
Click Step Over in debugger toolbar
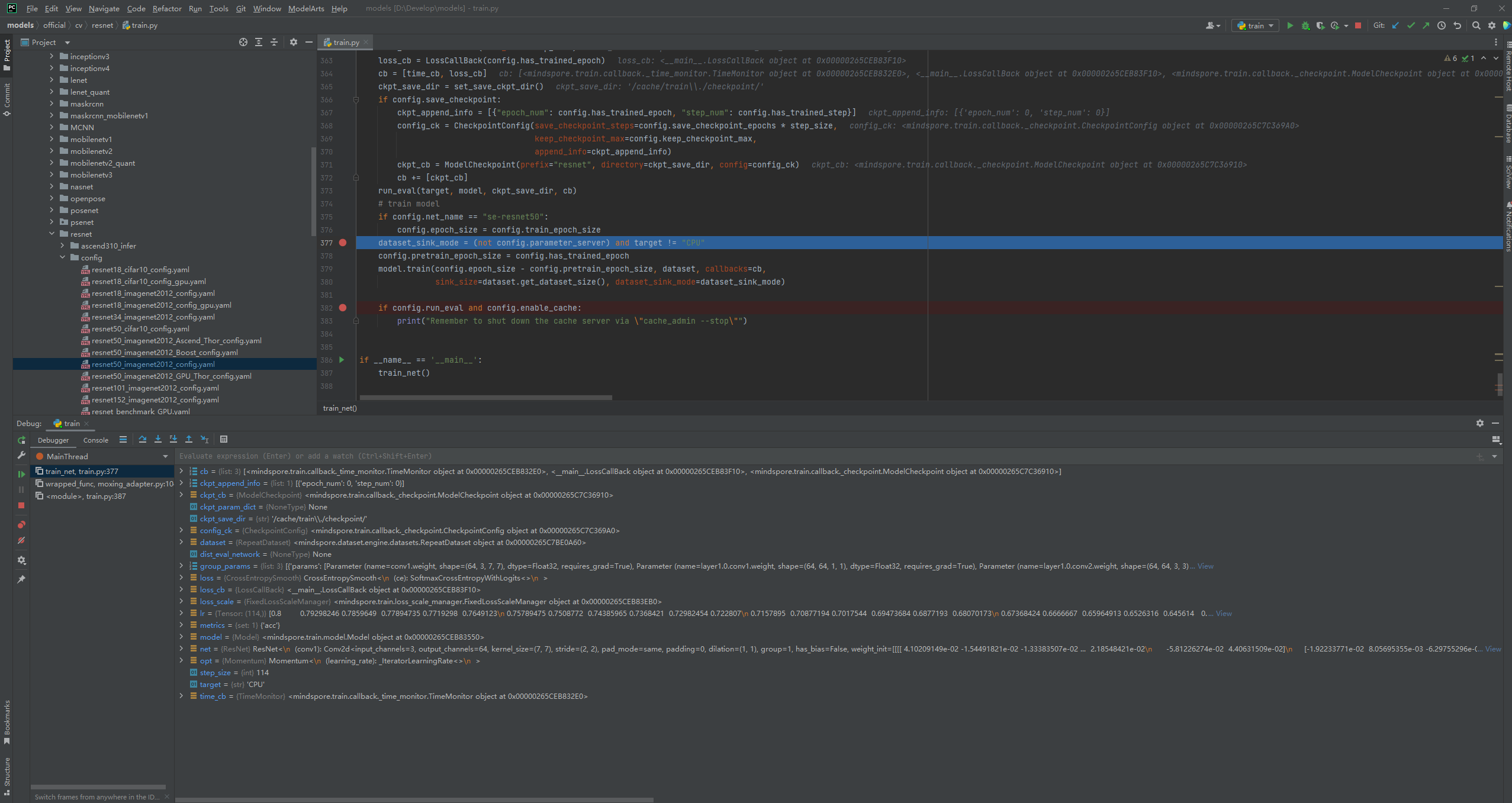143,439
